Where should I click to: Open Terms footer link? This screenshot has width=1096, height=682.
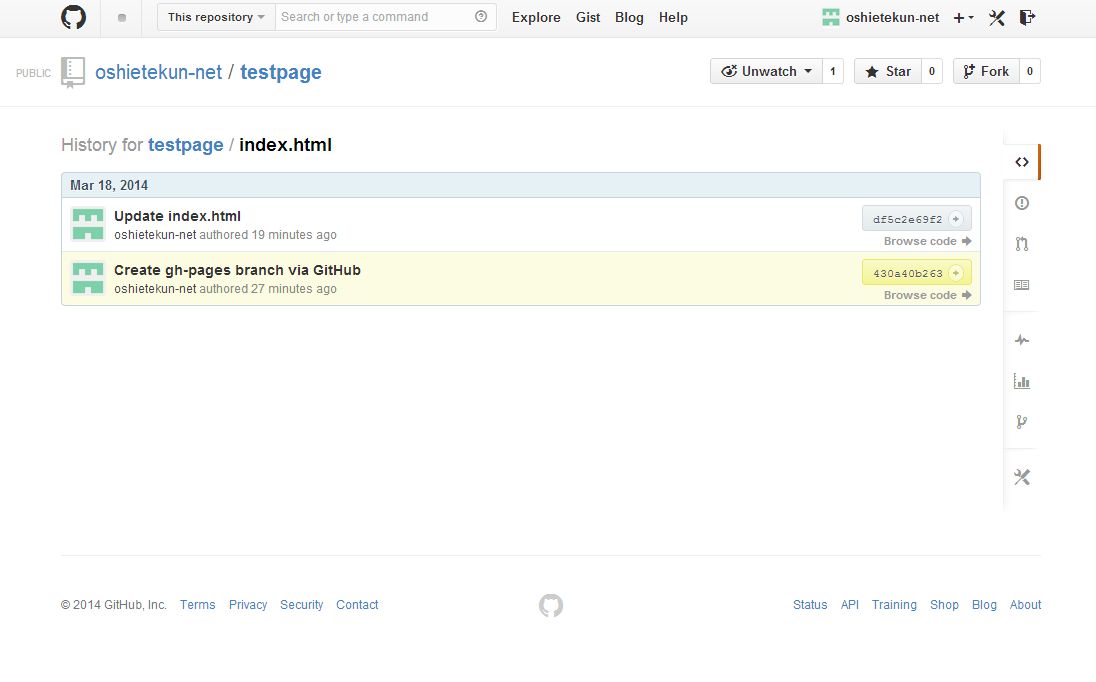click(x=198, y=604)
